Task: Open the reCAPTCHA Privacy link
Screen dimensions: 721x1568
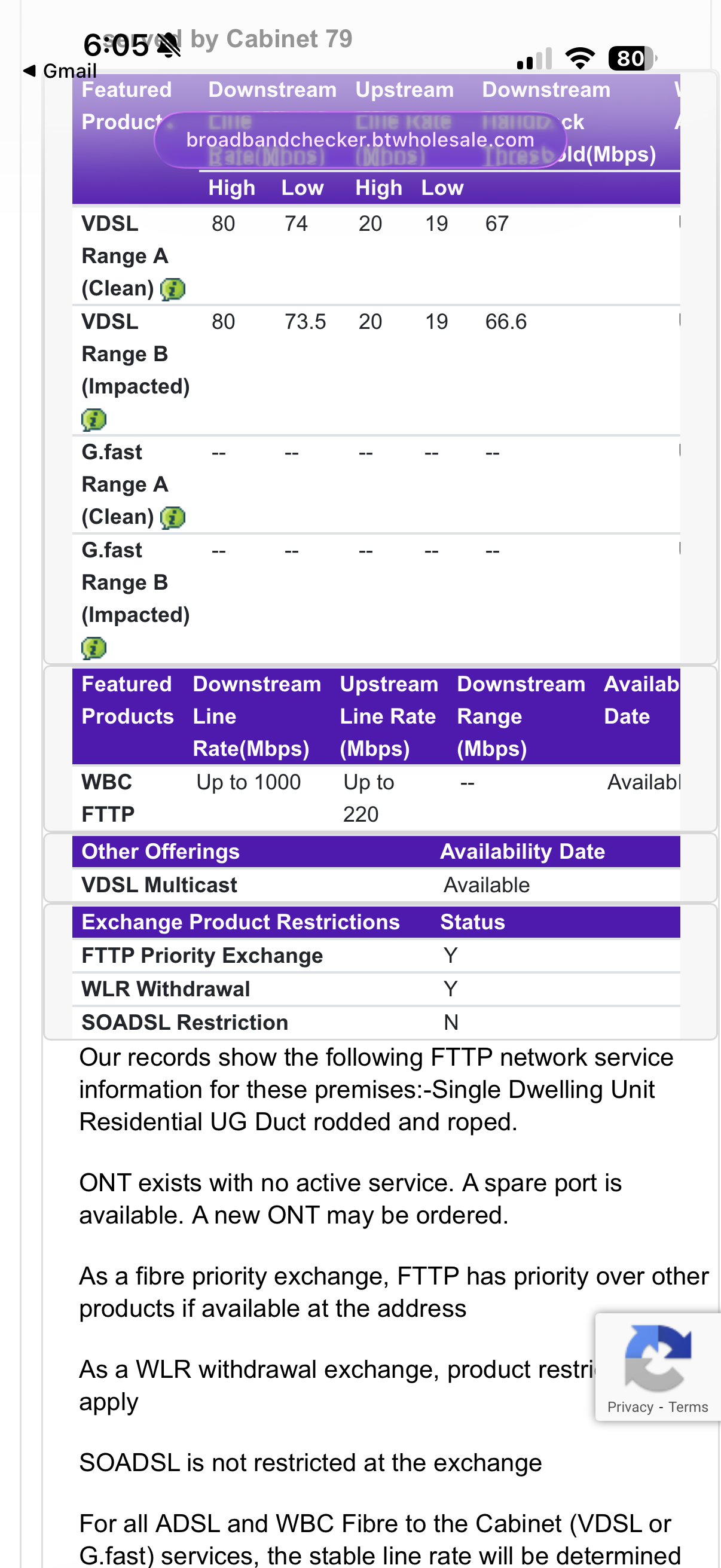Action: click(x=630, y=1407)
